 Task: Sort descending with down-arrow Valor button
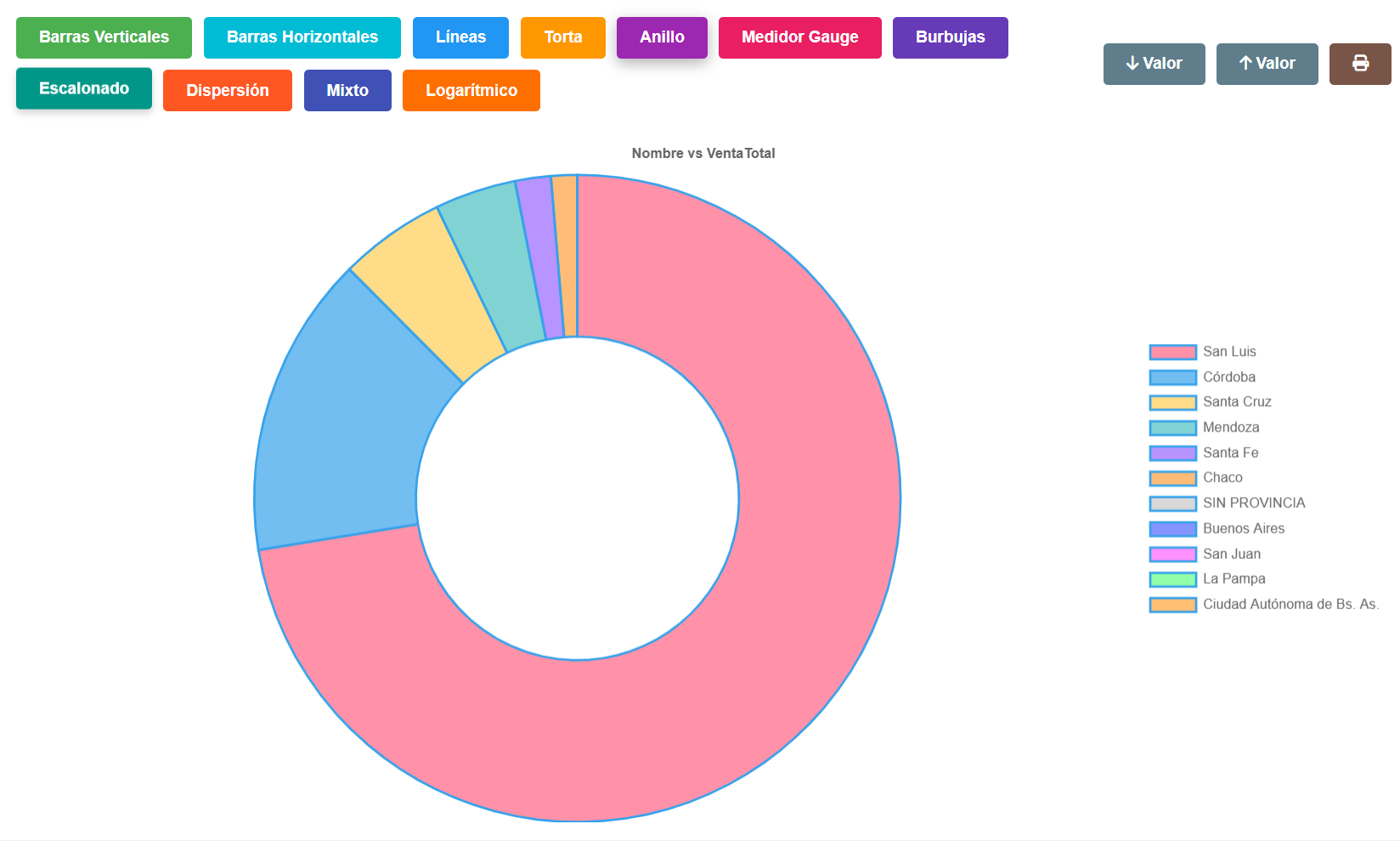tap(1154, 64)
